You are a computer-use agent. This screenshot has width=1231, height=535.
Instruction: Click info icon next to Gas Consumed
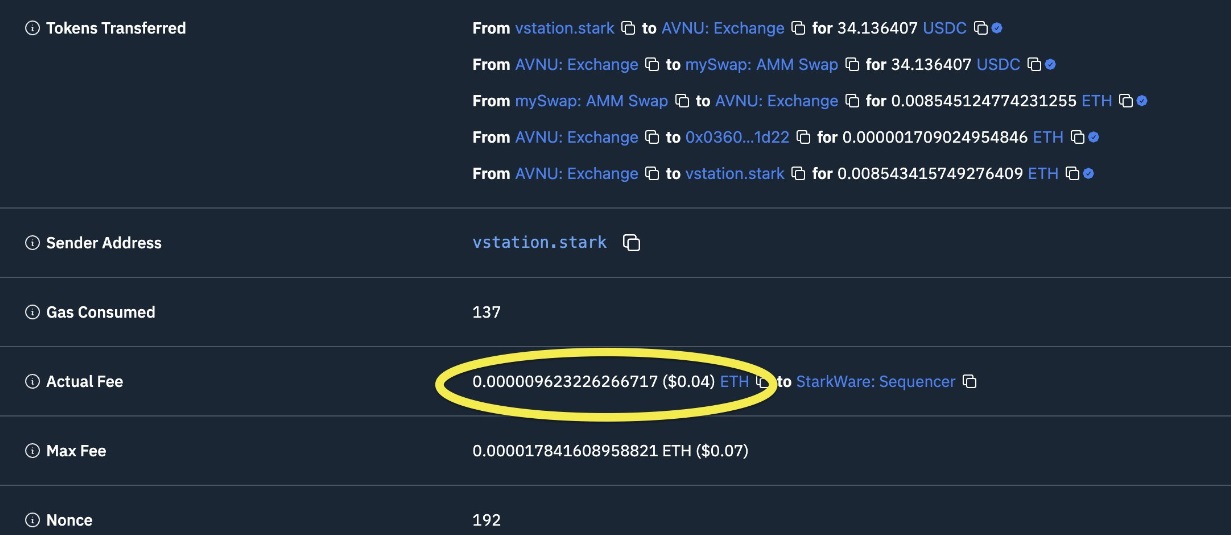click(32, 313)
